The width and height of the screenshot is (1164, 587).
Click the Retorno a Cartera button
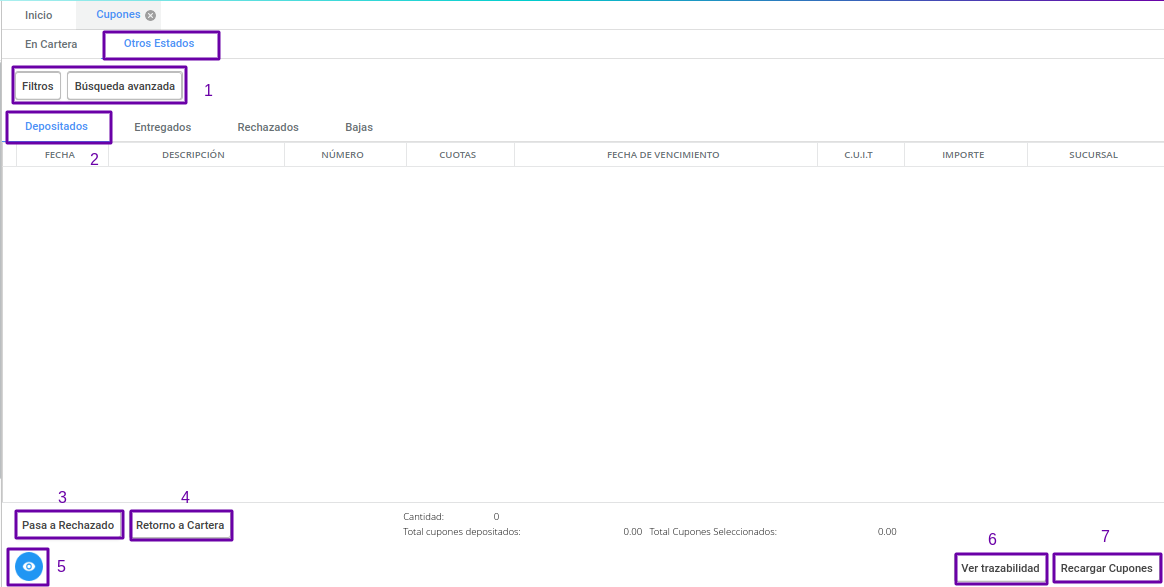[x=180, y=525]
